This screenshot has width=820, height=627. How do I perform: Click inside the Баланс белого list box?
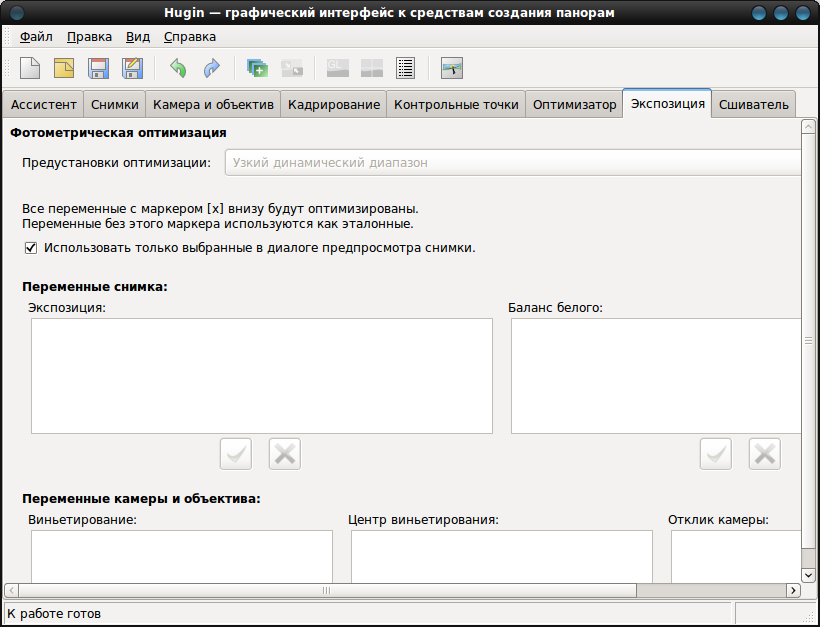click(x=656, y=376)
